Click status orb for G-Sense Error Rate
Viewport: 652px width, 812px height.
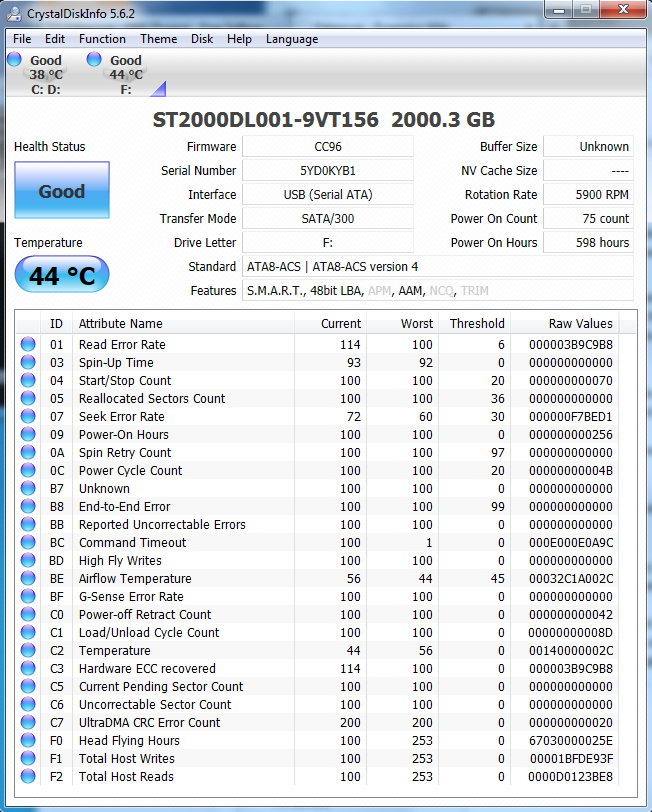28,596
